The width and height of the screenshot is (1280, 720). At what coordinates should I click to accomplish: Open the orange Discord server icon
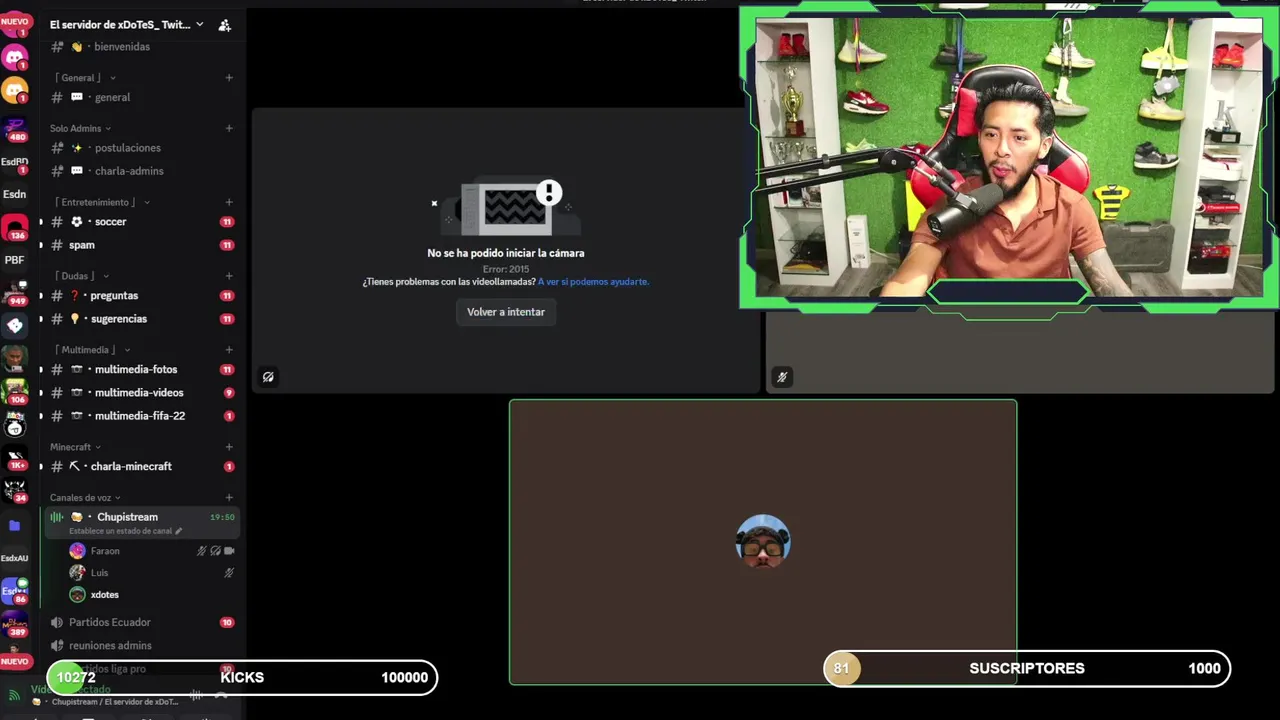[15, 92]
